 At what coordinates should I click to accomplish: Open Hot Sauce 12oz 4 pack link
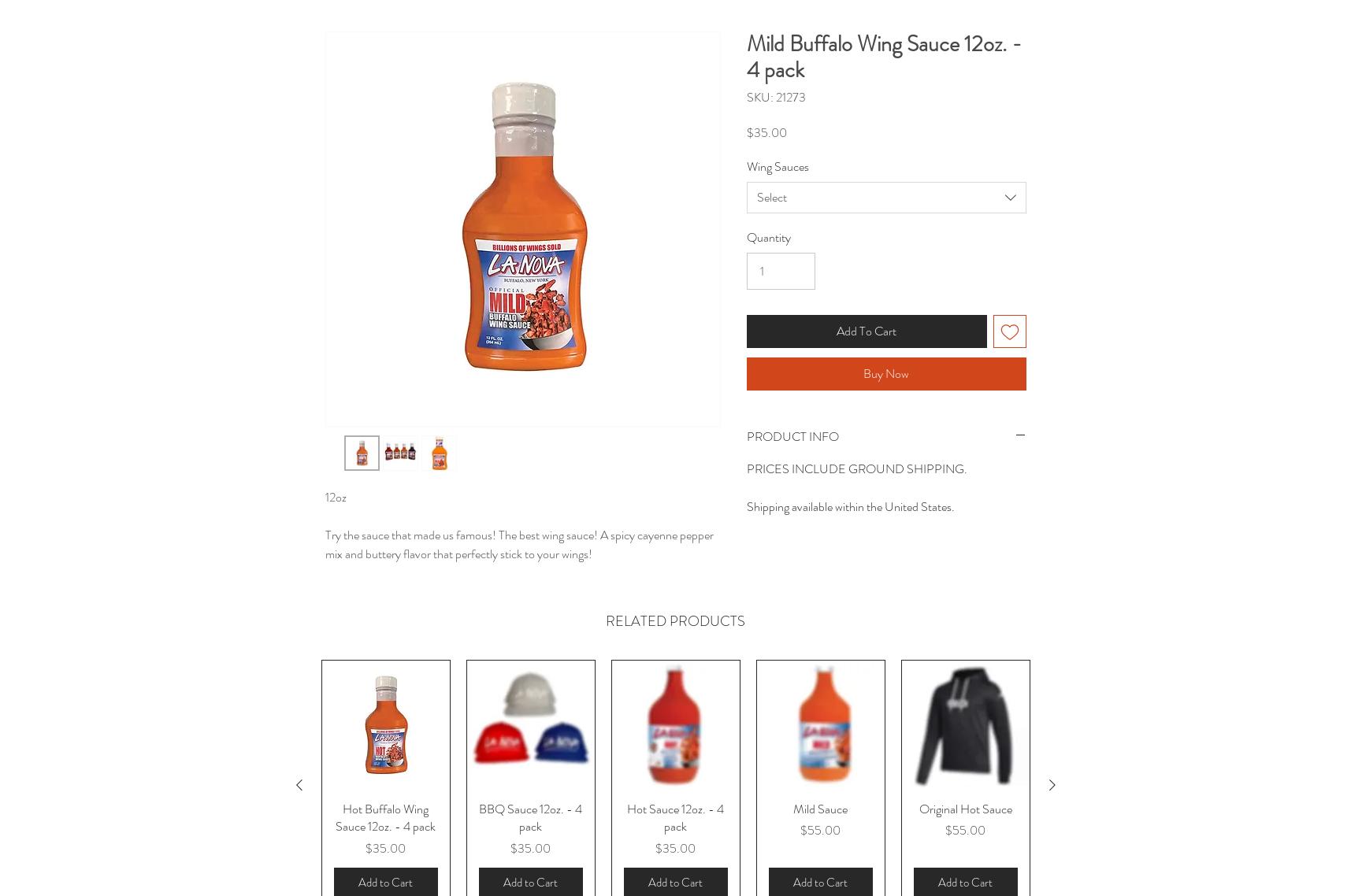point(675,817)
